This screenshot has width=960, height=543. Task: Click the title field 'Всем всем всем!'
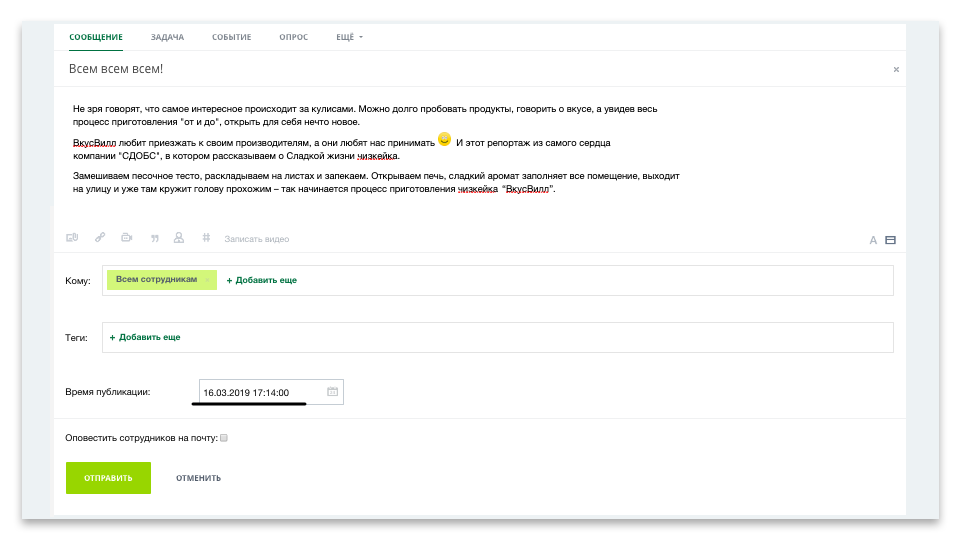tap(116, 69)
